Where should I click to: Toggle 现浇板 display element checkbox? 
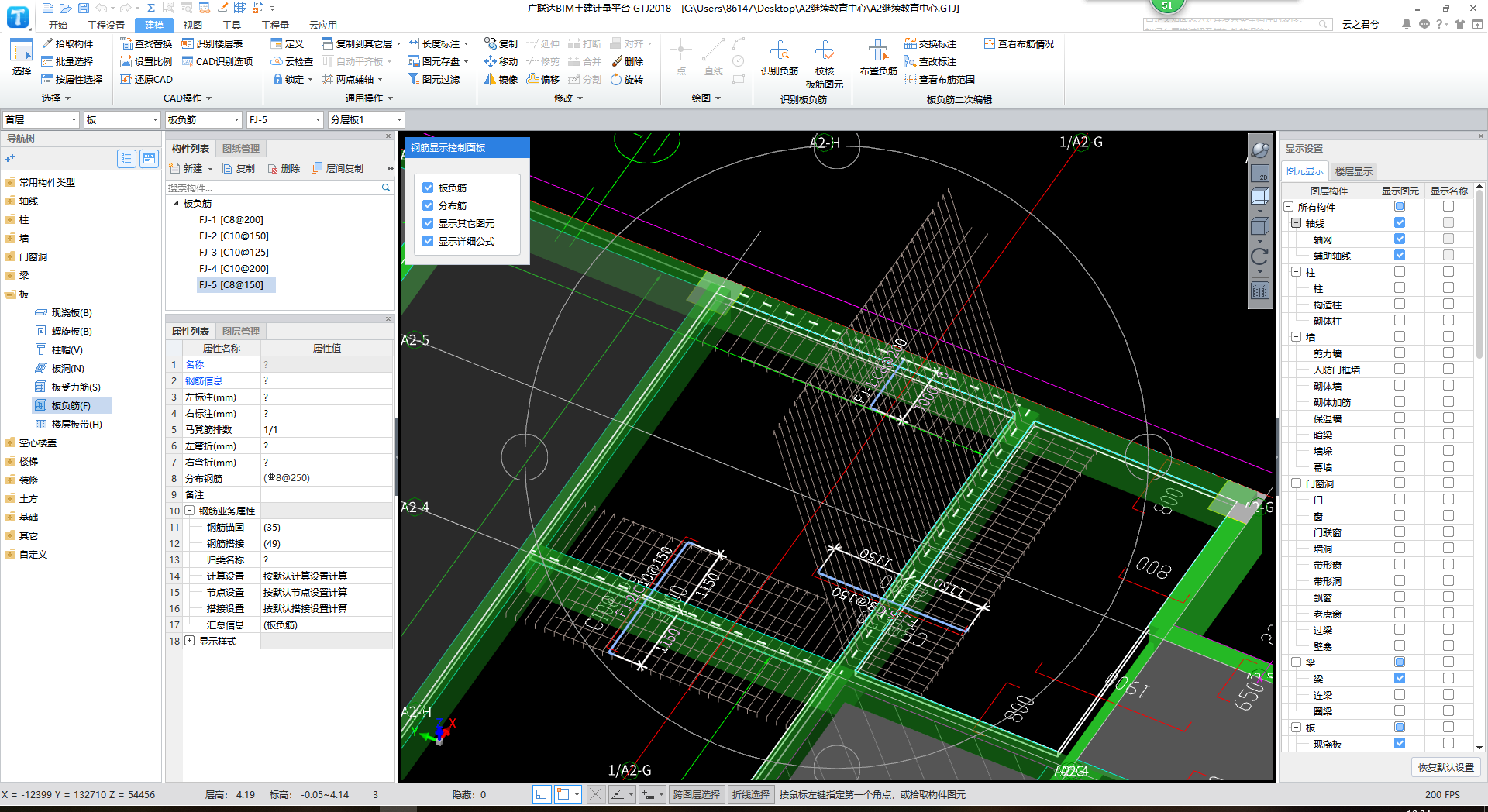(1400, 743)
